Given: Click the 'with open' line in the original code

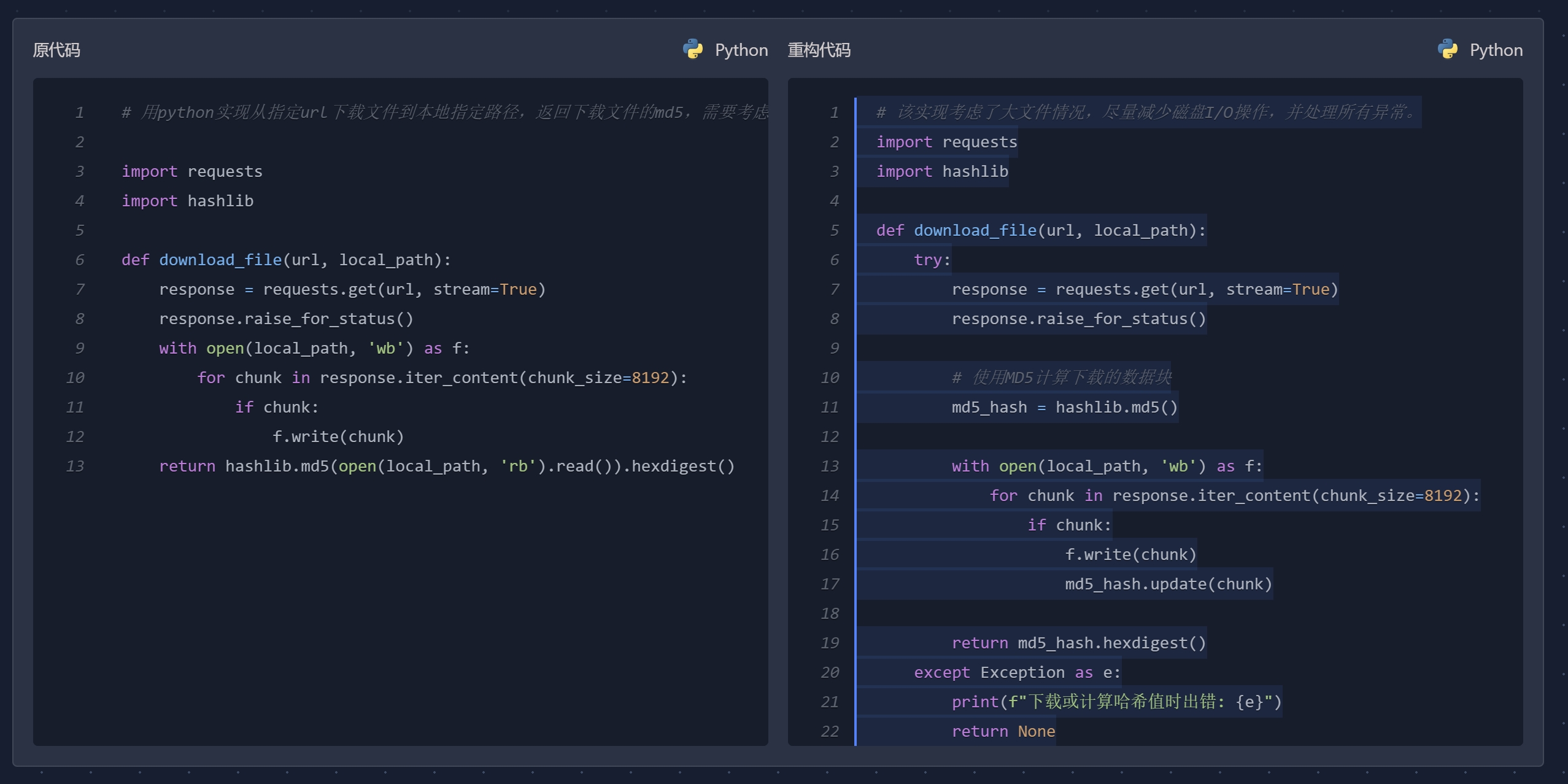Looking at the screenshot, I should click(x=315, y=348).
